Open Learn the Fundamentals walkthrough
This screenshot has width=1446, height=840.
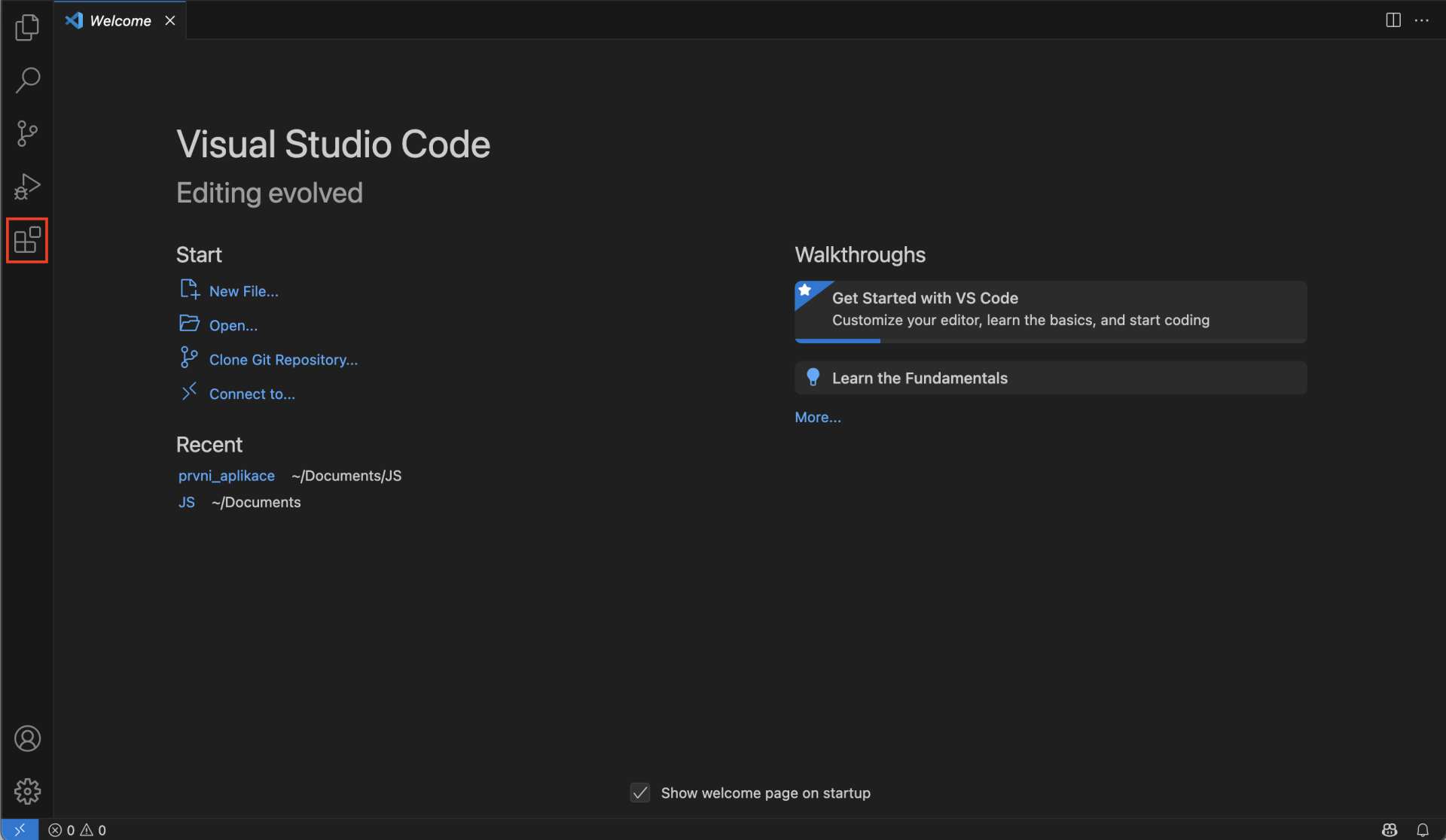click(x=1051, y=378)
